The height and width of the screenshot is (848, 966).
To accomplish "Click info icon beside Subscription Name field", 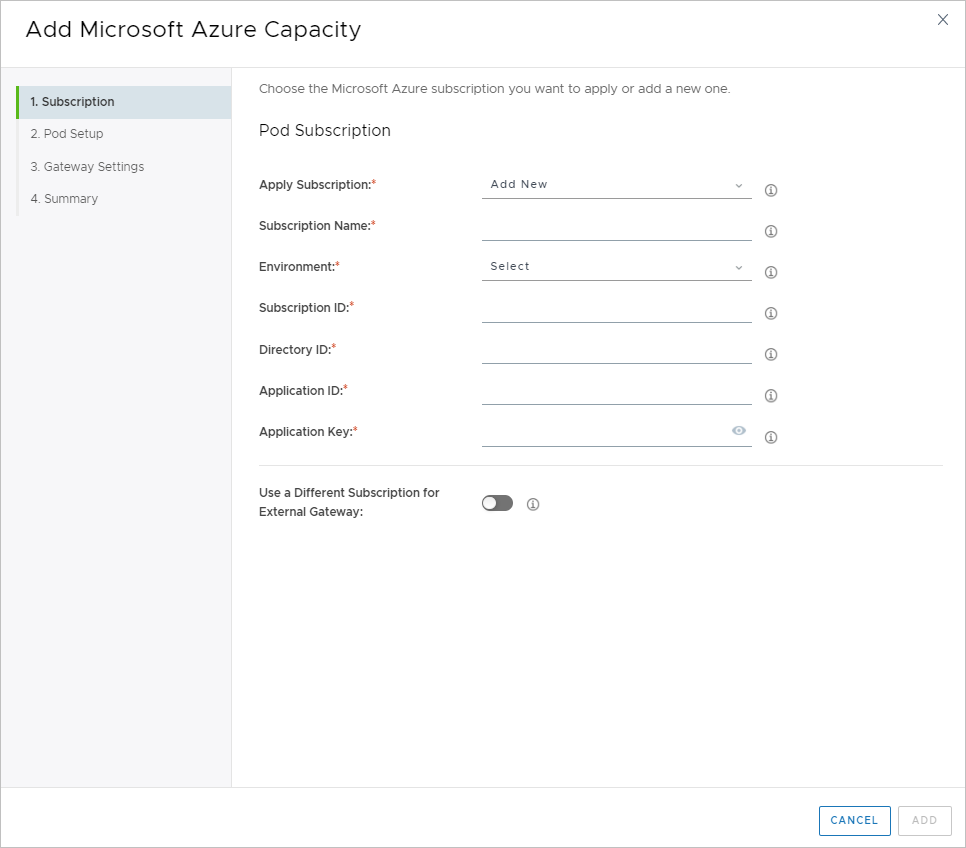I will pyautogui.click(x=771, y=231).
